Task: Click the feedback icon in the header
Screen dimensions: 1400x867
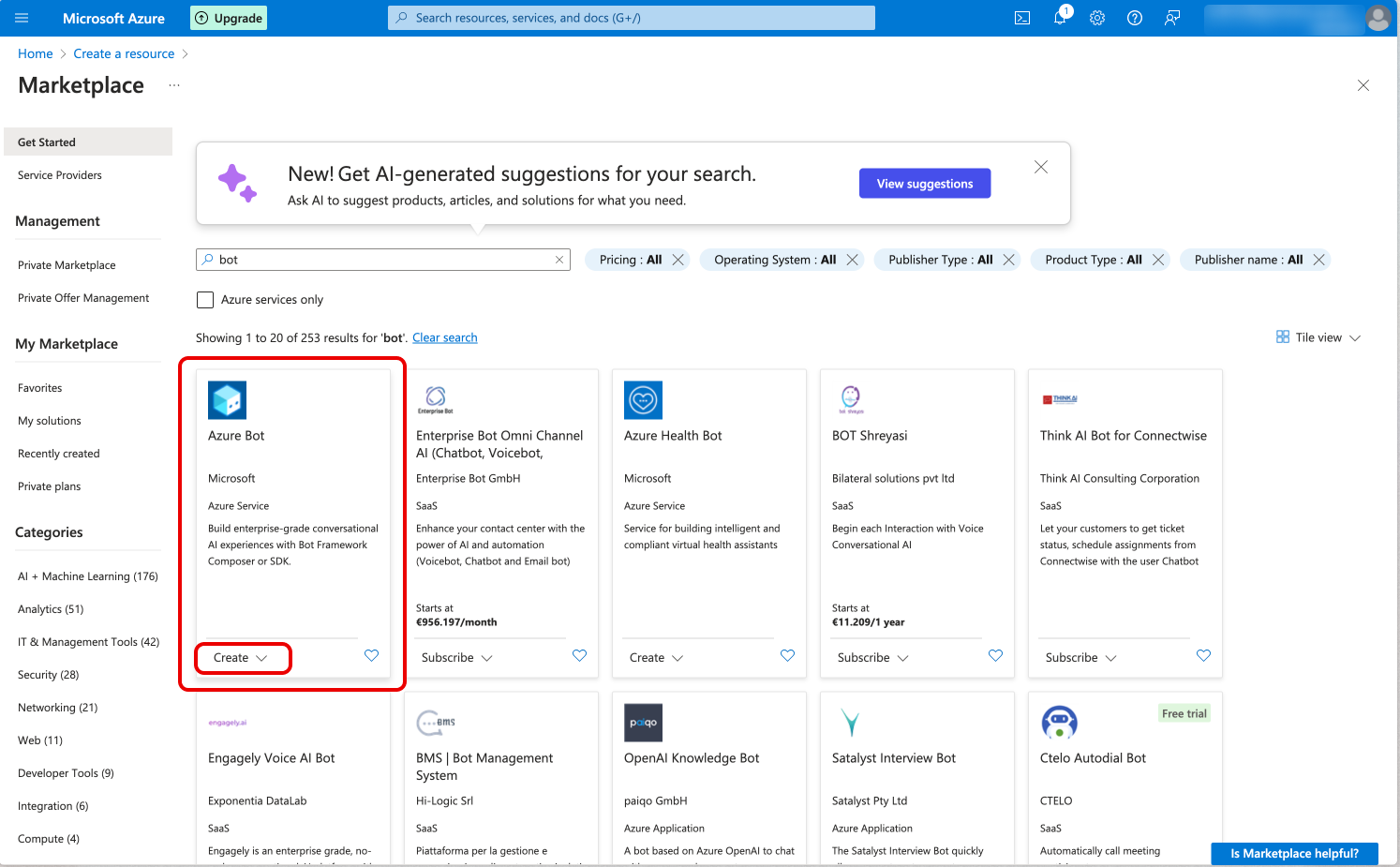Action: [x=1172, y=18]
